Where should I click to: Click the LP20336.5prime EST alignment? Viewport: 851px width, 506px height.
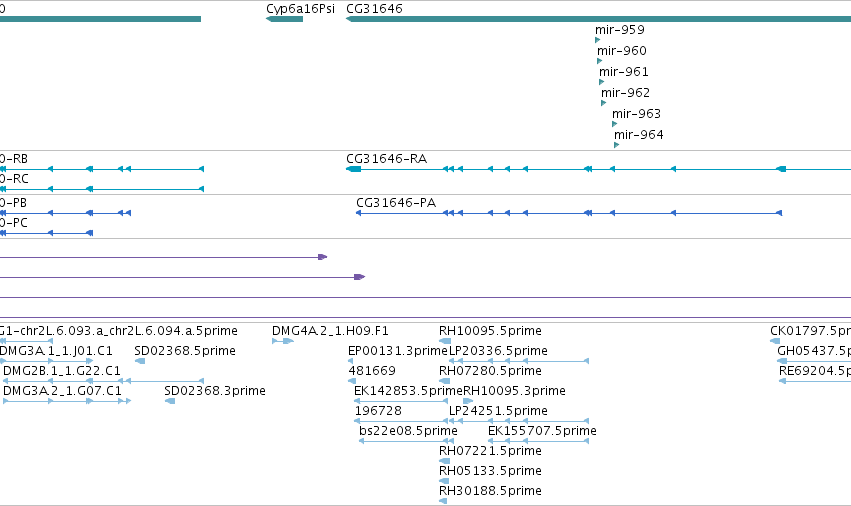[x=519, y=361]
